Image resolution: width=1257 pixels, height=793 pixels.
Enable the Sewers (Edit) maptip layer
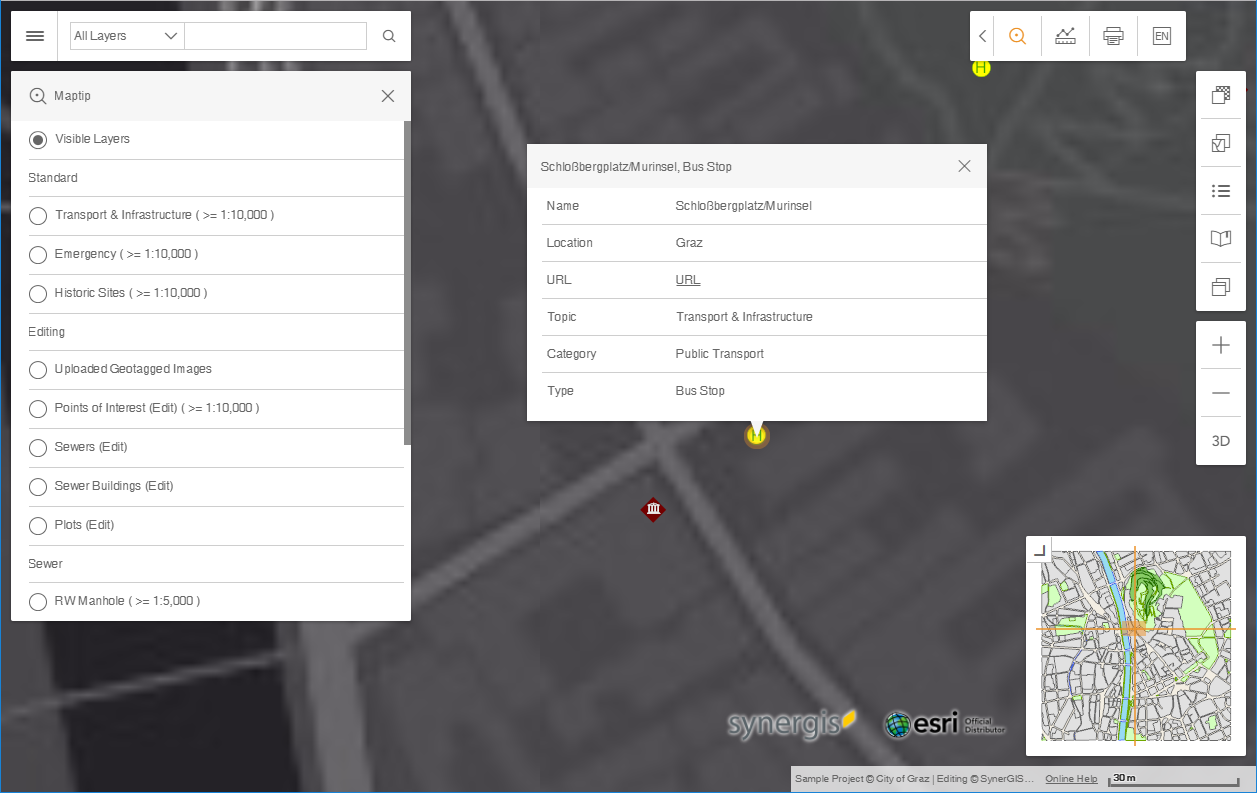[38, 447]
